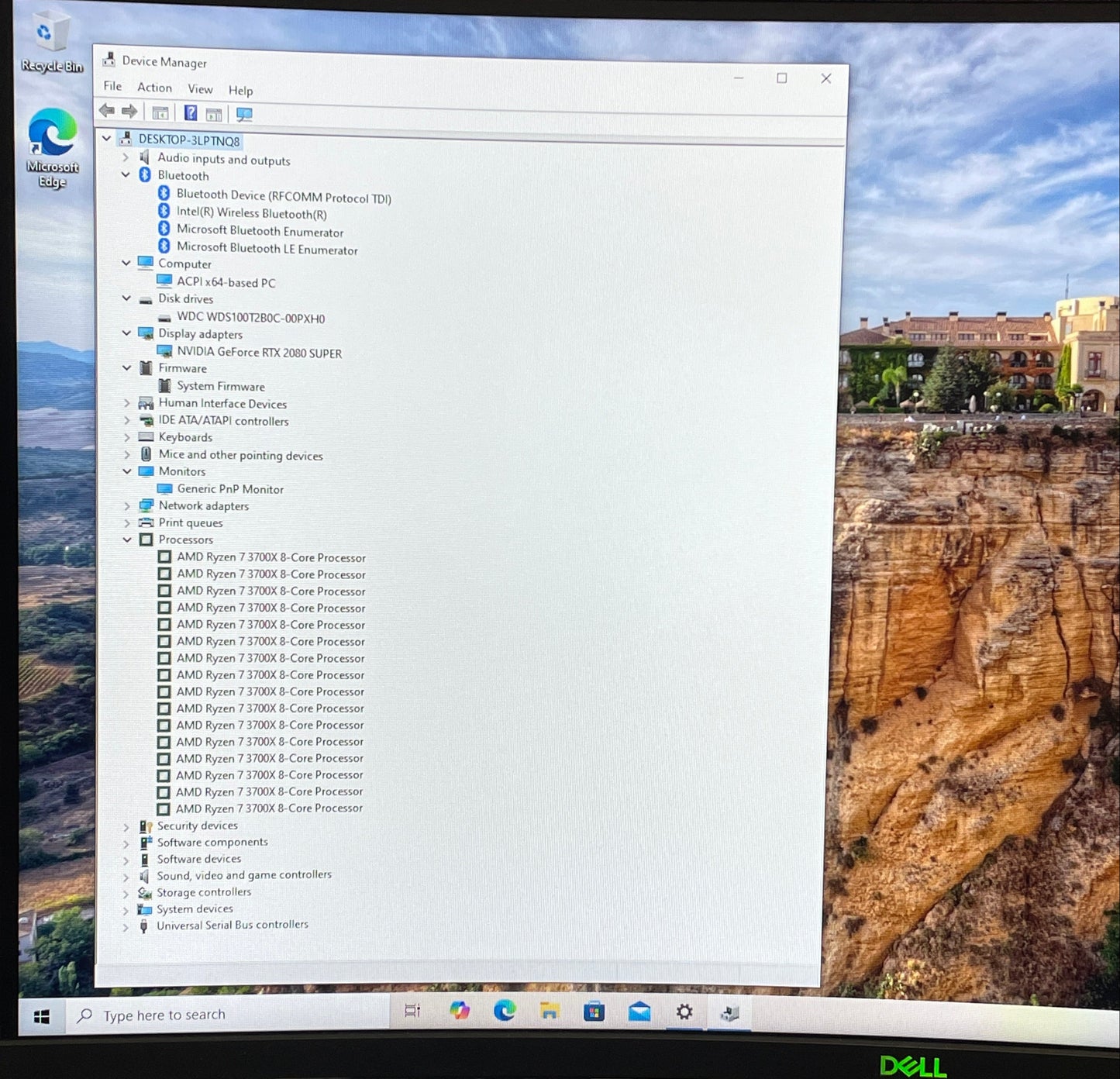Expand Universal Serial Bus controllers
The image size is (1120, 1079).
click(x=126, y=926)
